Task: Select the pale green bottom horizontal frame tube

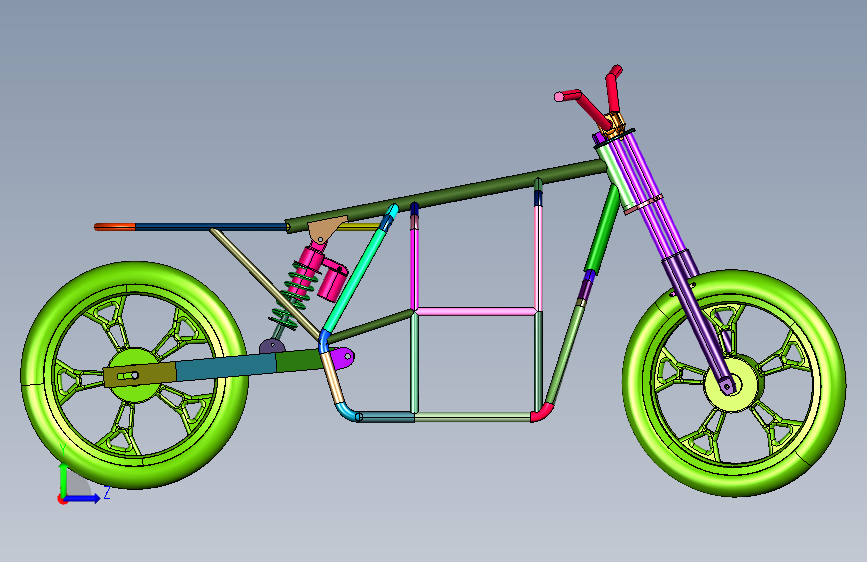Action: click(x=473, y=417)
